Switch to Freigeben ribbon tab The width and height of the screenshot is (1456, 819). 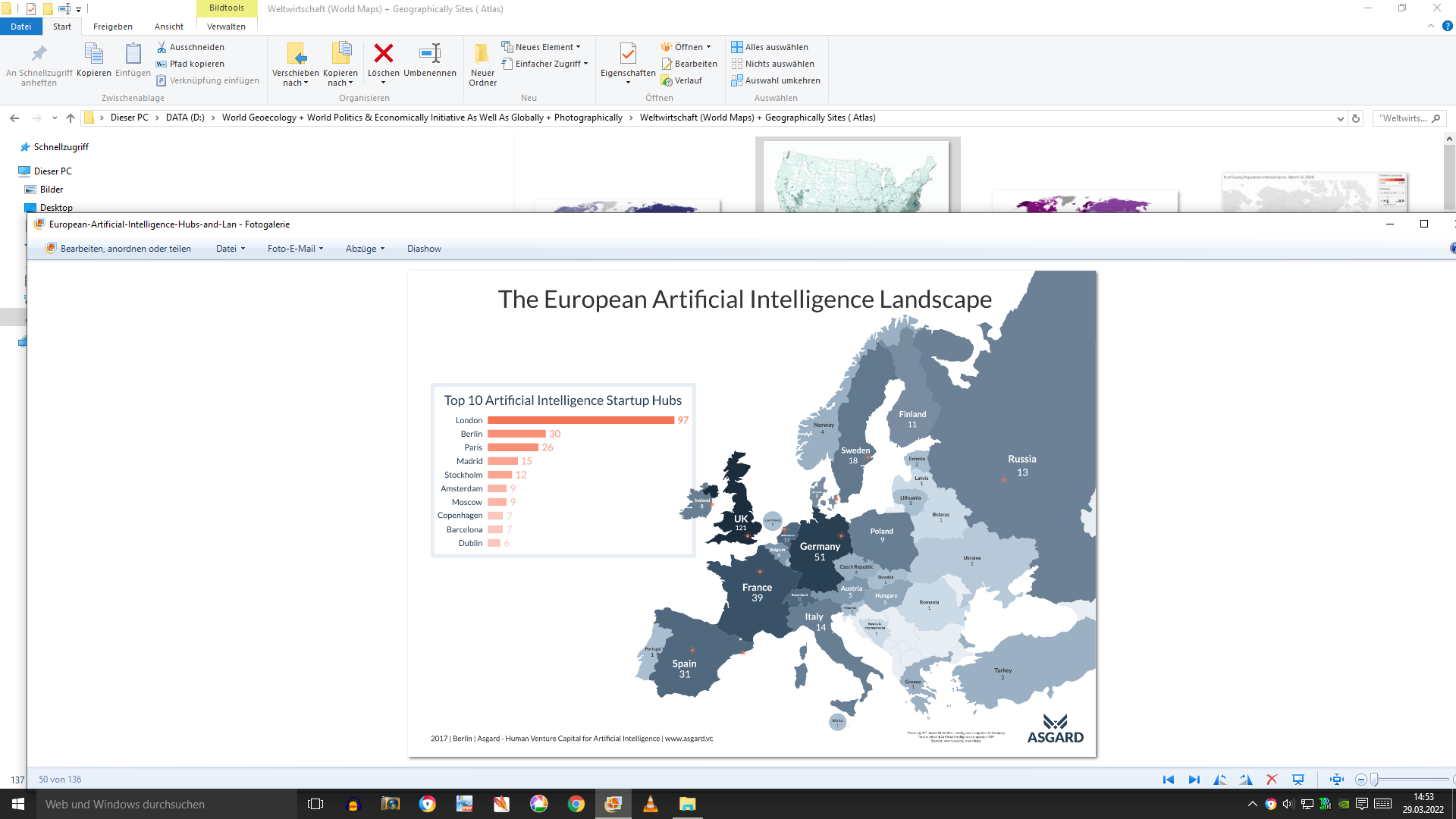pos(113,27)
